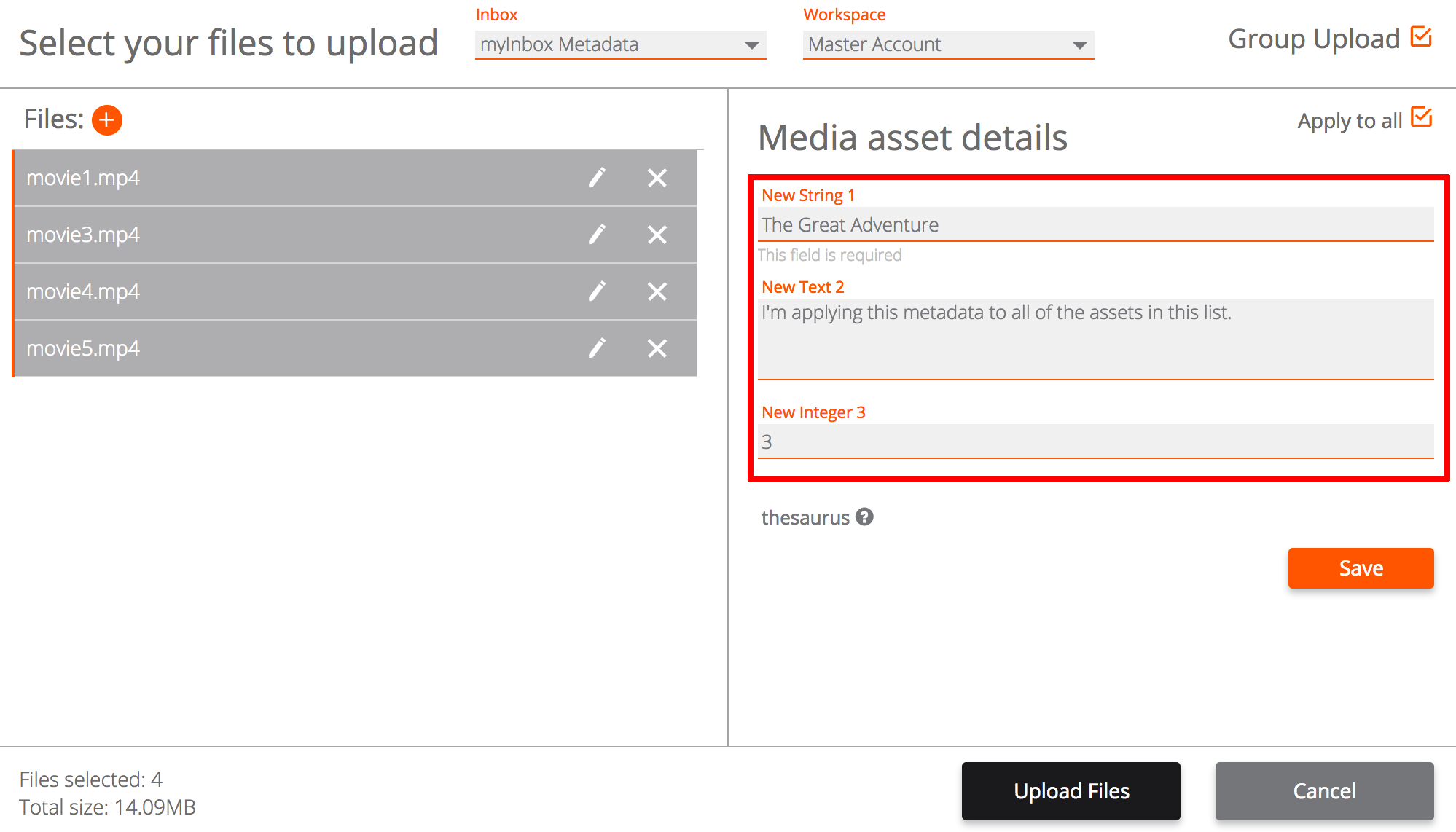The width and height of the screenshot is (1456, 832).
Task: Click into the New String 1 field
Action: pyautogui.click(x=1095, y=225)
